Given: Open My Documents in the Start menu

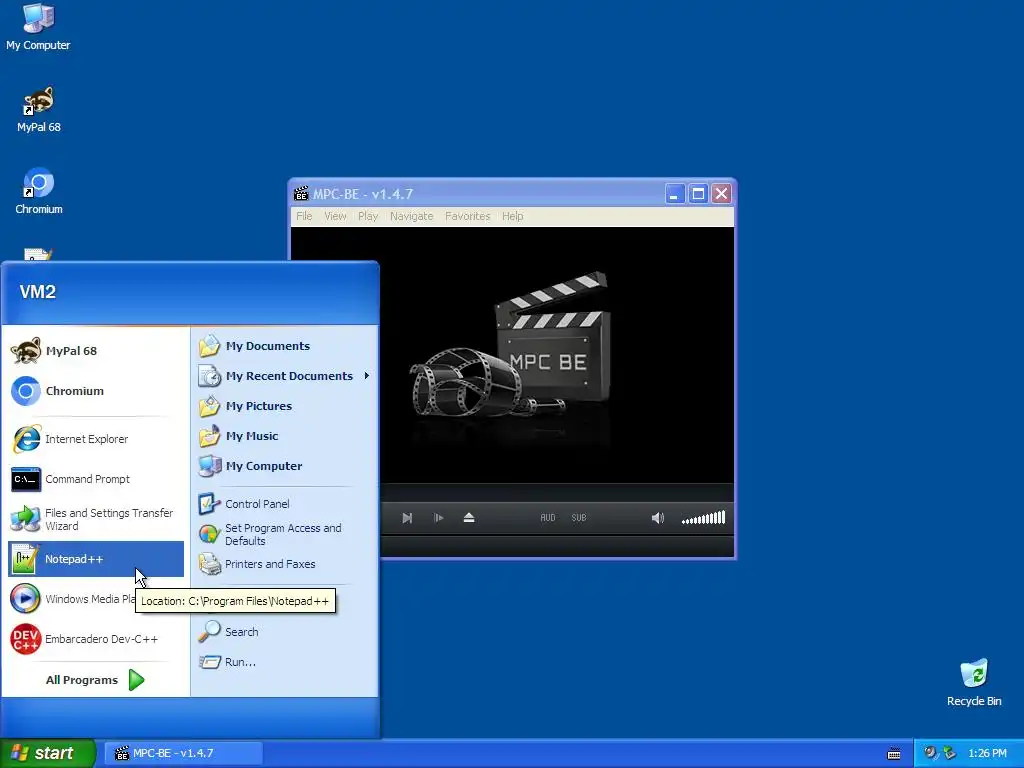Looking at the screenshot, I should click(284, 346).
